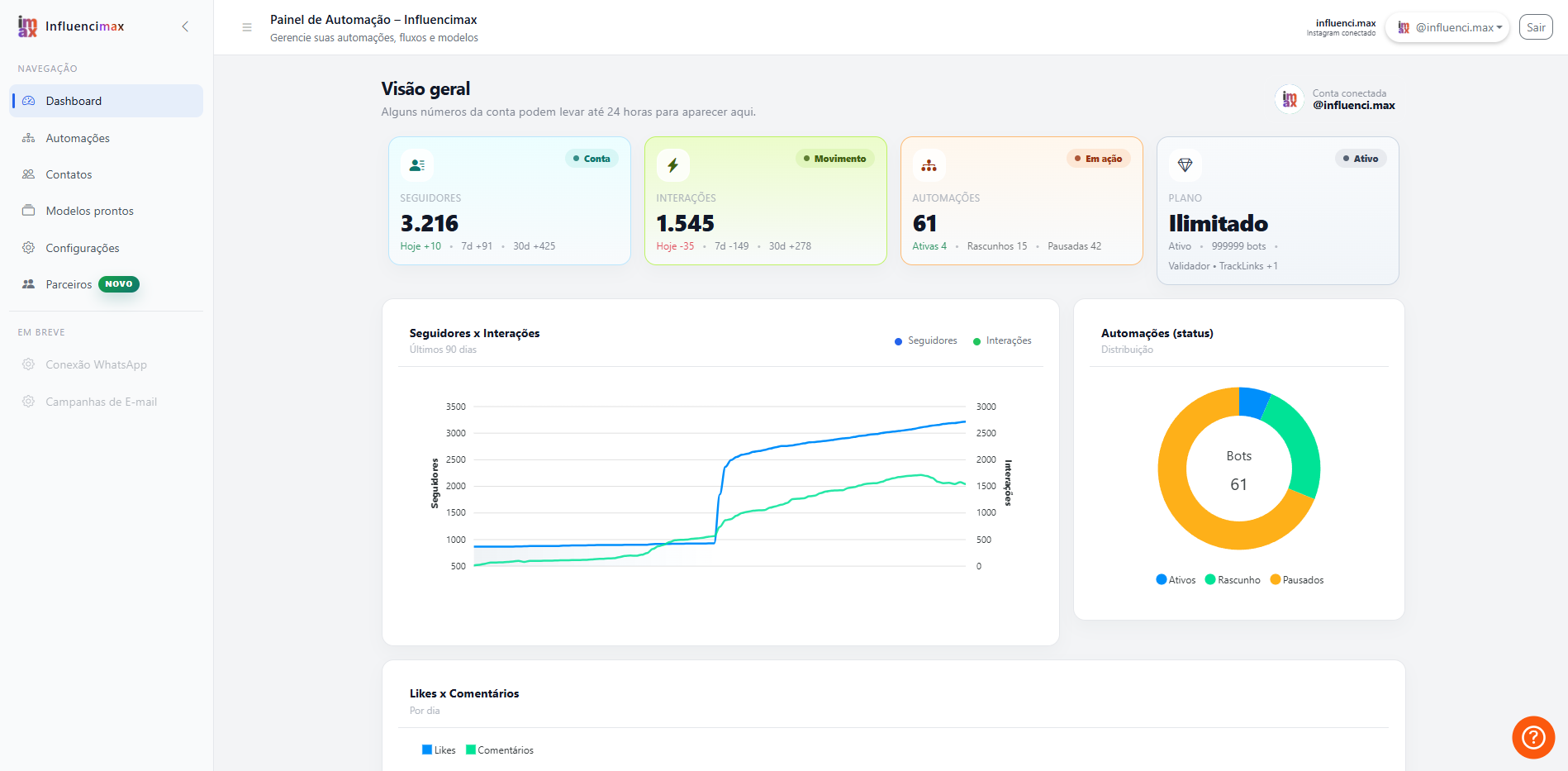Screen dimensions: 1568x771
Task: Click the Conexão WhatsApp disabled item
Action: click(x=106, y=364)
